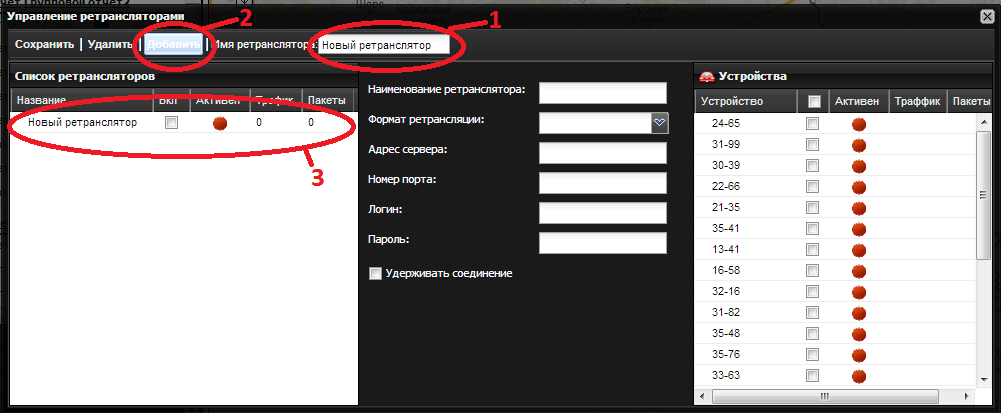Click the Устройства panel header icon
1001x413 pixels.
pyautogui.click(x=706, y=76)
